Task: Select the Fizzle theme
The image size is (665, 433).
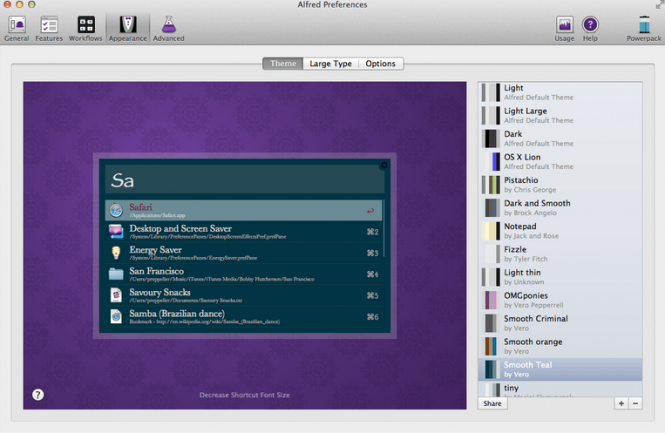Action: coord(560,254)
